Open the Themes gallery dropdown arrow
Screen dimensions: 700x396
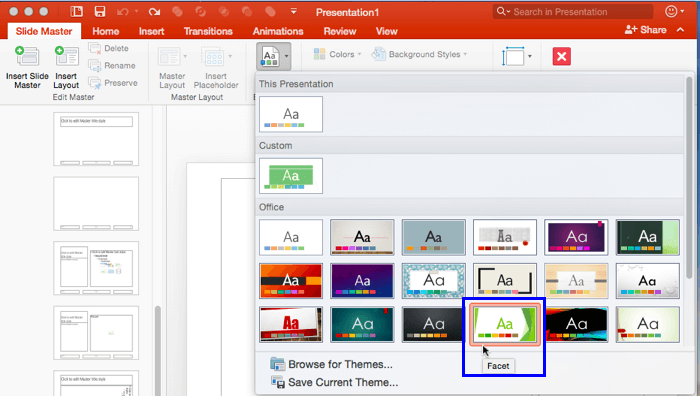[x=286, y=56]
